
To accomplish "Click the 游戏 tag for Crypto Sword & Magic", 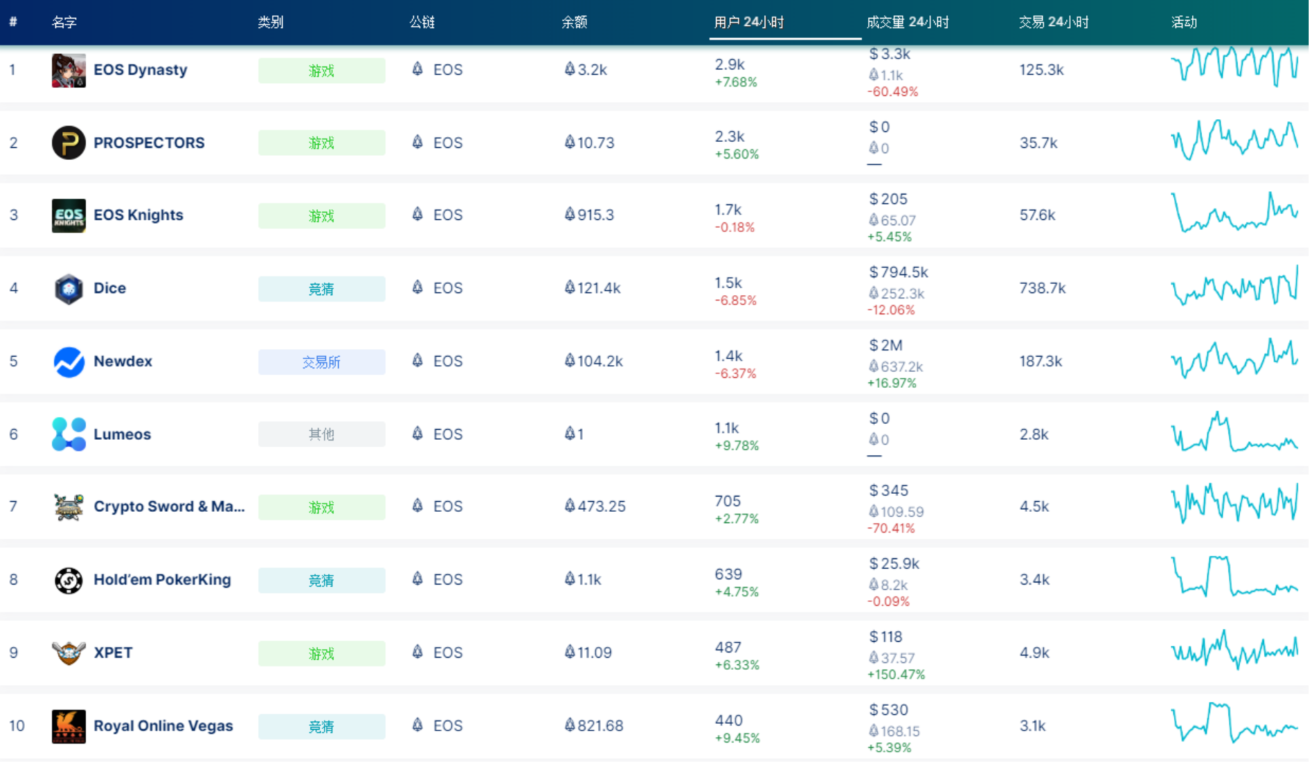I will pos(322,508).
